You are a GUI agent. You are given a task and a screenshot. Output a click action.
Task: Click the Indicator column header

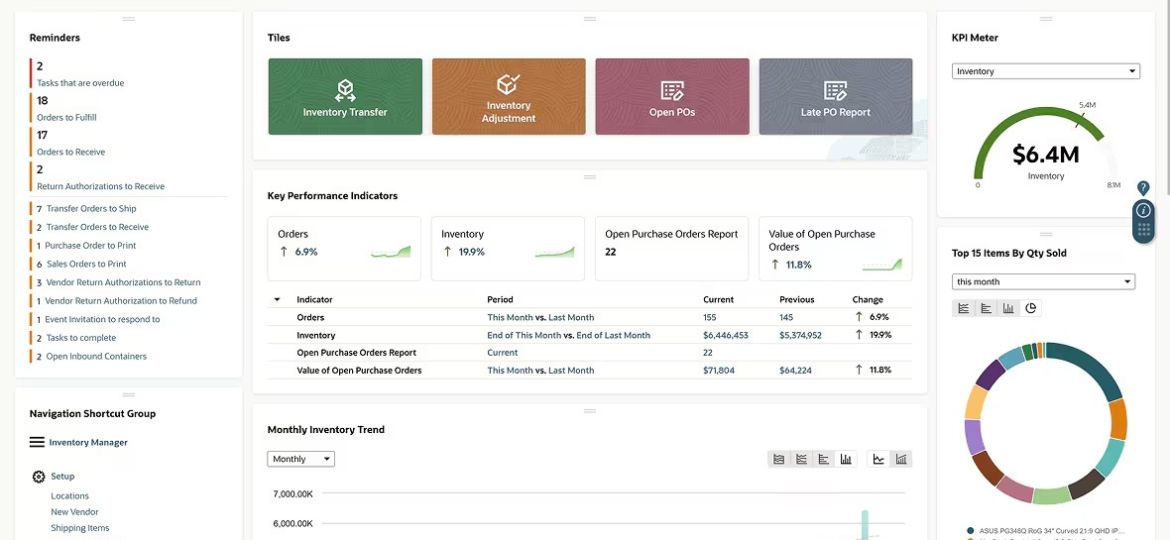click(x=314, y=300)
